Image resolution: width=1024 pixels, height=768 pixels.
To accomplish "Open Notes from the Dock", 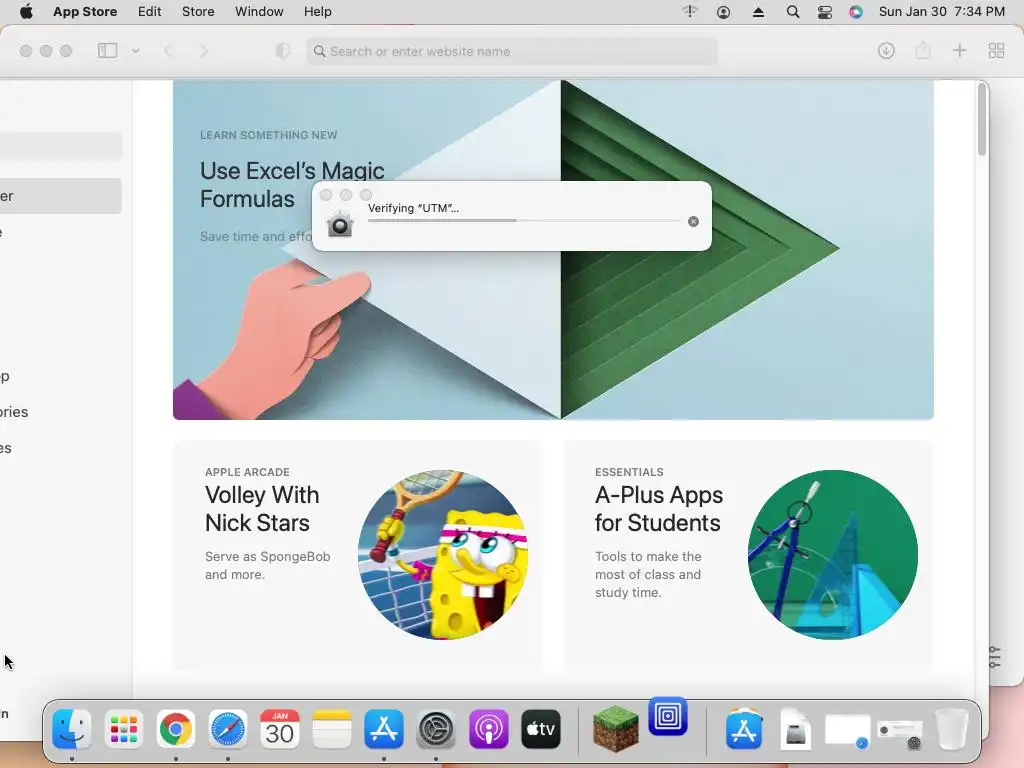I will pos(332,728).
